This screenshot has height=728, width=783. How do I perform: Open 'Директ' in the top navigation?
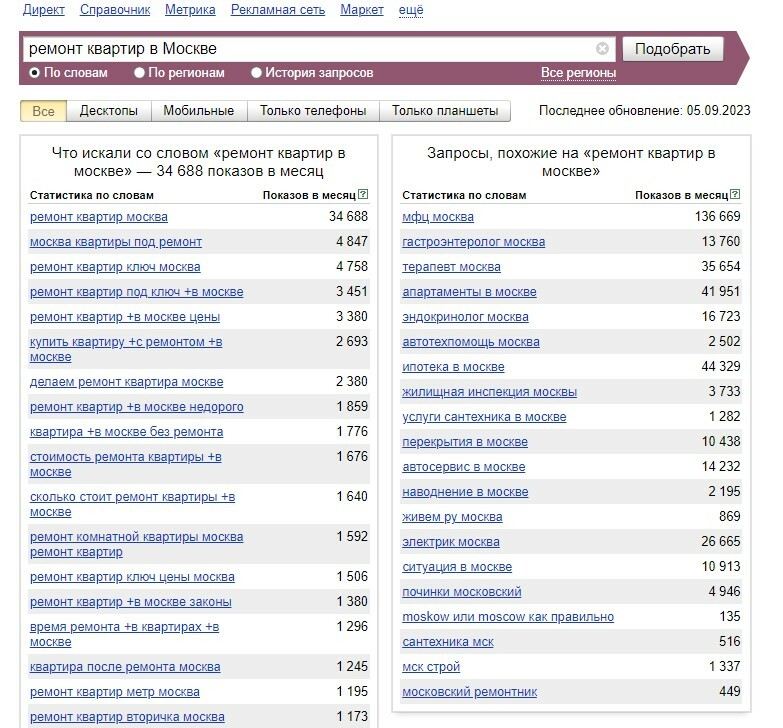point(43,10)
